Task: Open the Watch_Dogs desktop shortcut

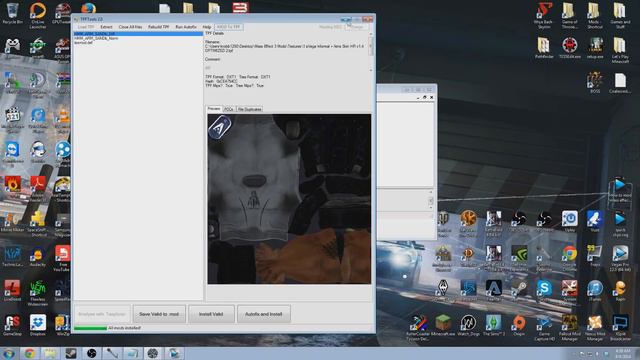Action: [468, 325]
